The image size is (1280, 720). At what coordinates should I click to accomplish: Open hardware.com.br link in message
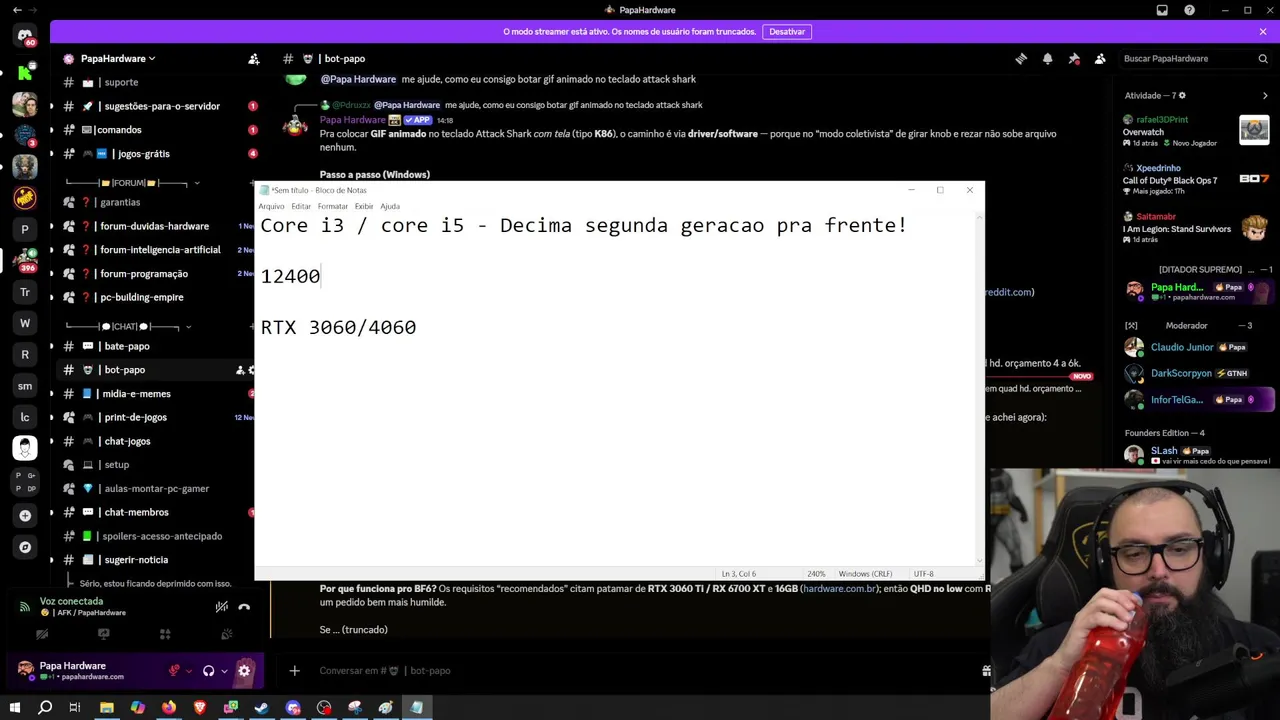(x=840, y=589)
